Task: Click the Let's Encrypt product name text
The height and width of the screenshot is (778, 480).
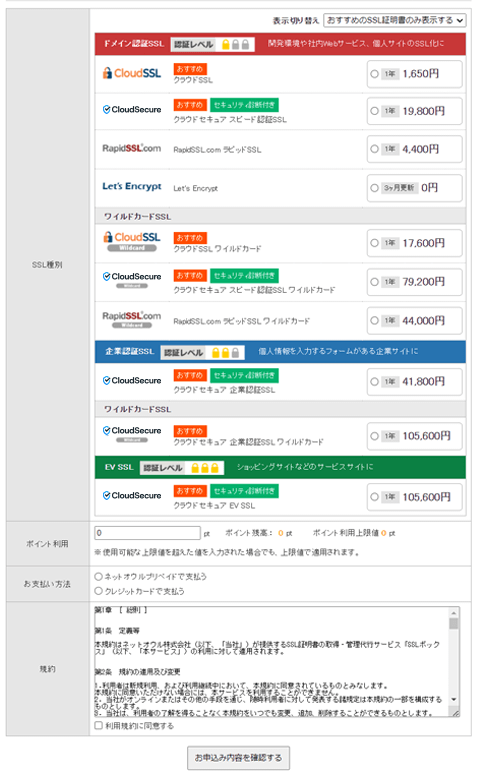Action: (x=196, y=189)
